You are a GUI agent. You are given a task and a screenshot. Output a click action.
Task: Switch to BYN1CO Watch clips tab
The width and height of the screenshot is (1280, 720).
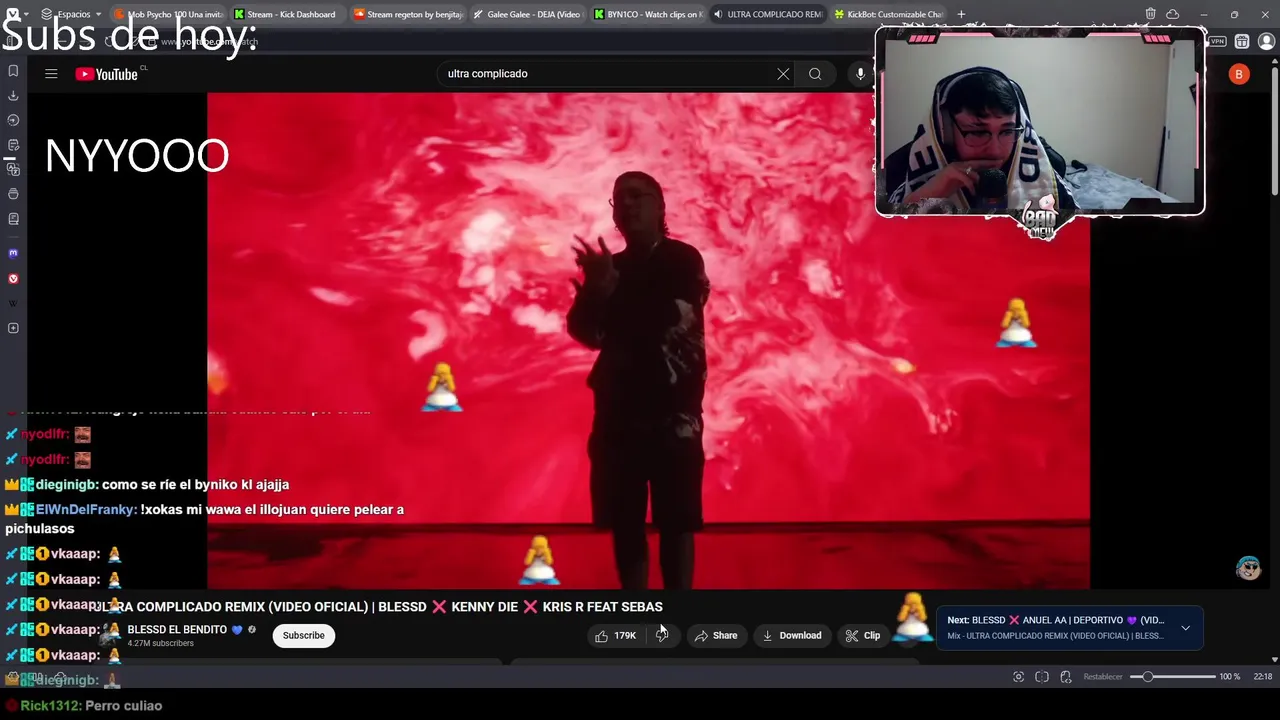[647, 14]
